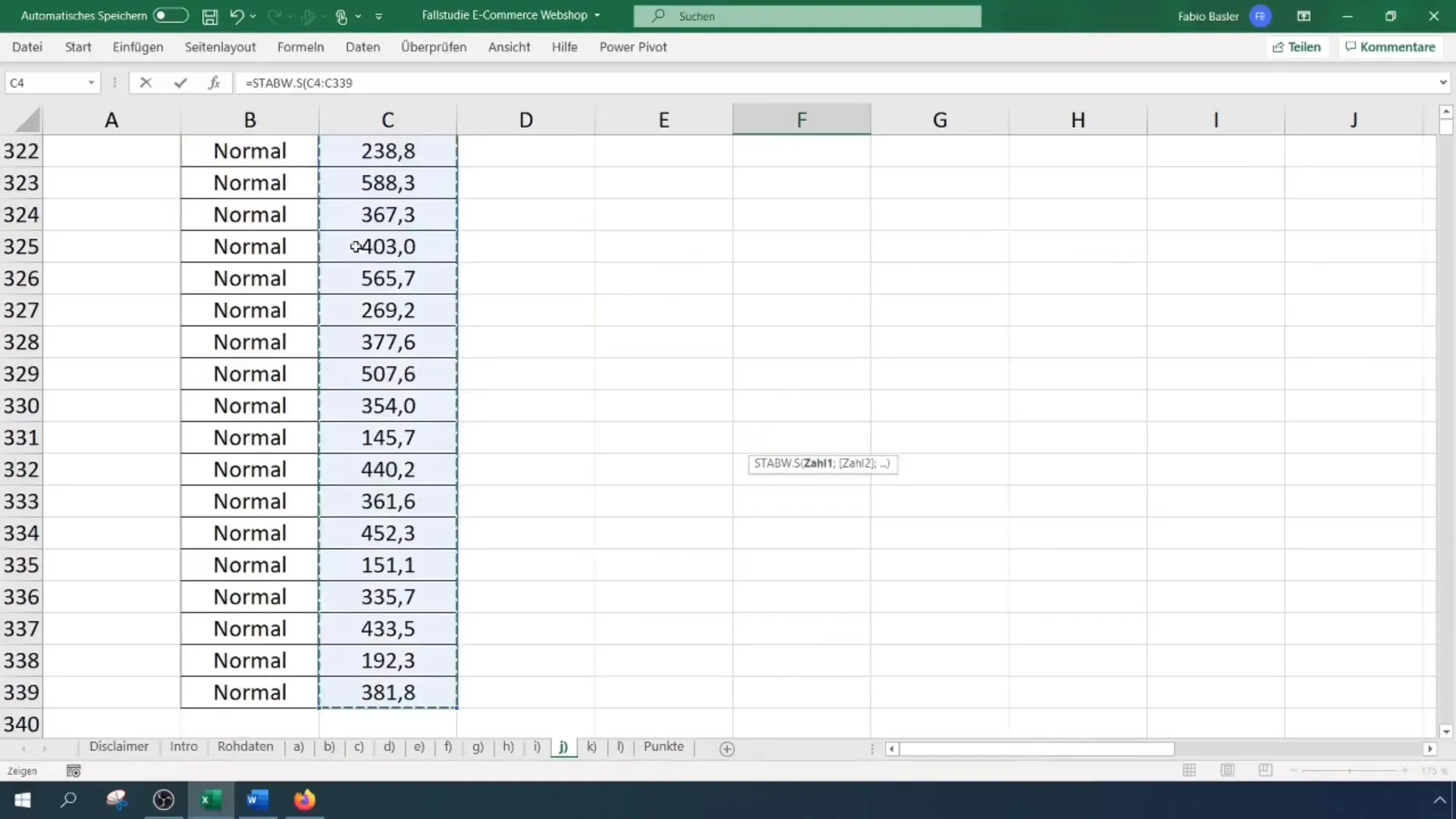Click the Save disk icon

[210, 16]
